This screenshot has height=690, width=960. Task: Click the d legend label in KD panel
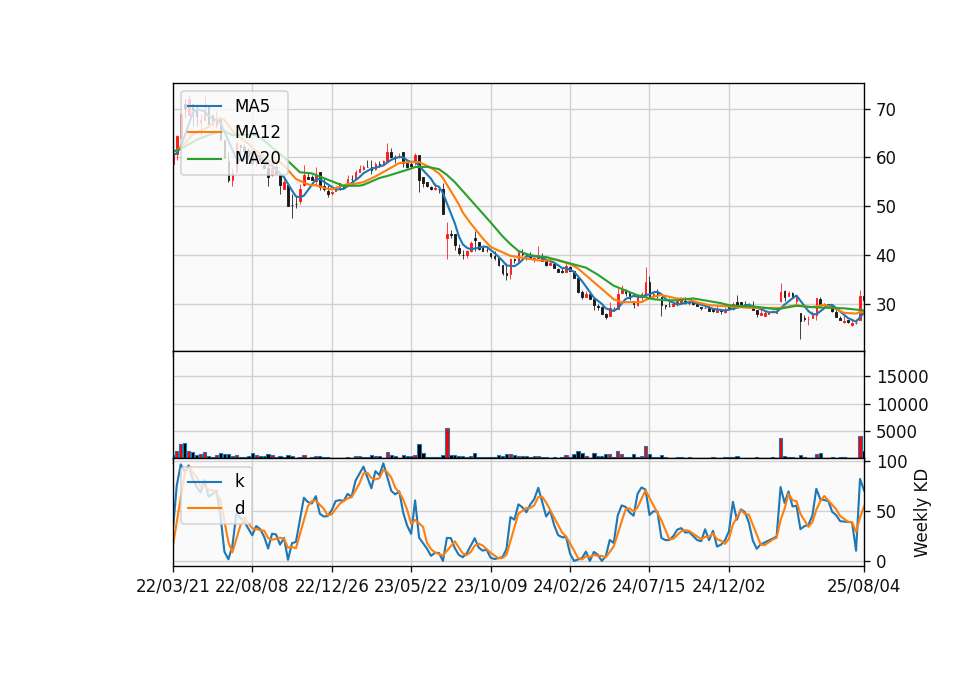(x=240, y=508)
